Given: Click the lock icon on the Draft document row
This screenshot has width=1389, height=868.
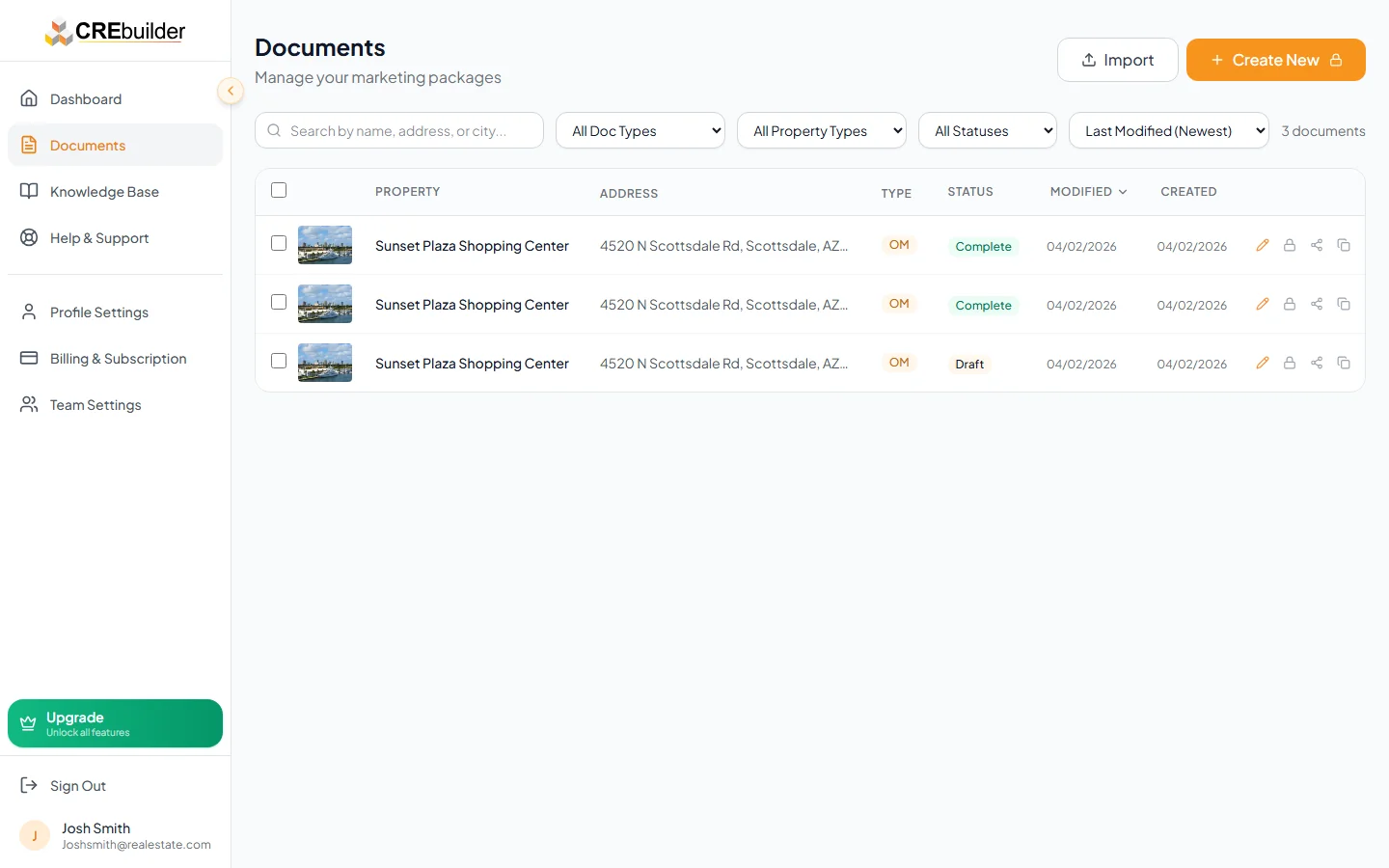Looking at the screenshot, I should (x=1289, y=363).
